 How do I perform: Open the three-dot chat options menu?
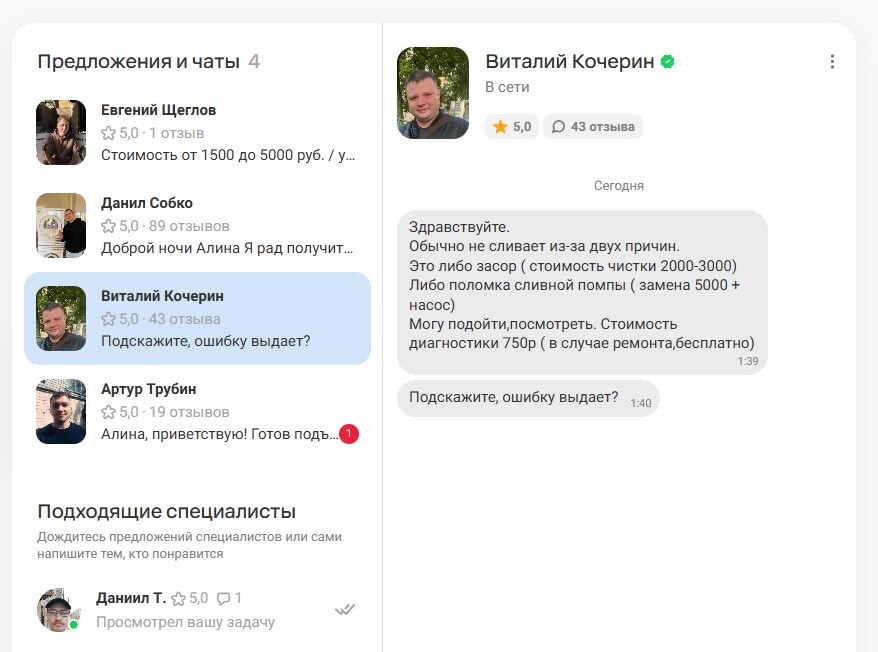(x=832, y=62)
